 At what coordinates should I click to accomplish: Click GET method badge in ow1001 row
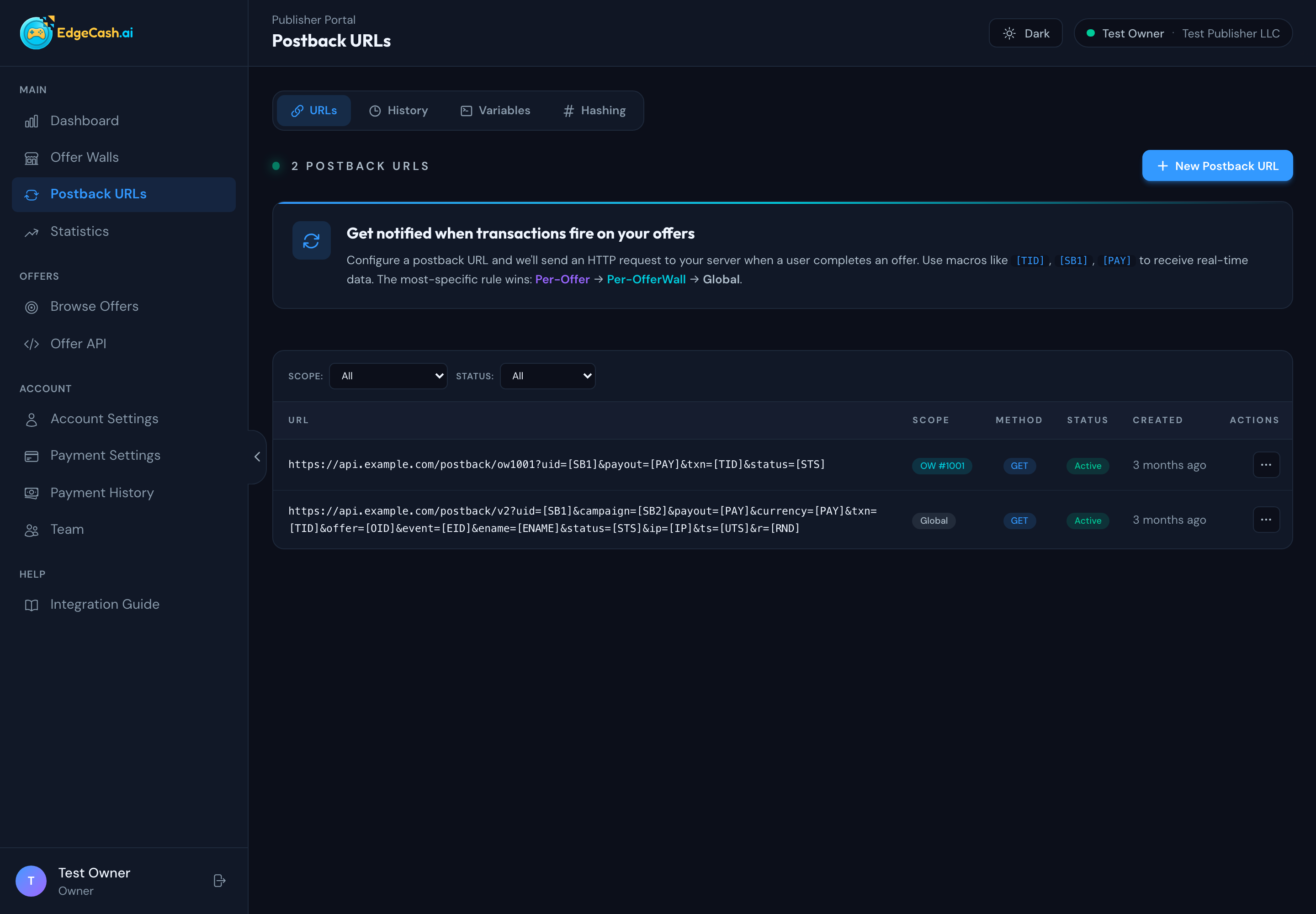tap(1019, 466)
